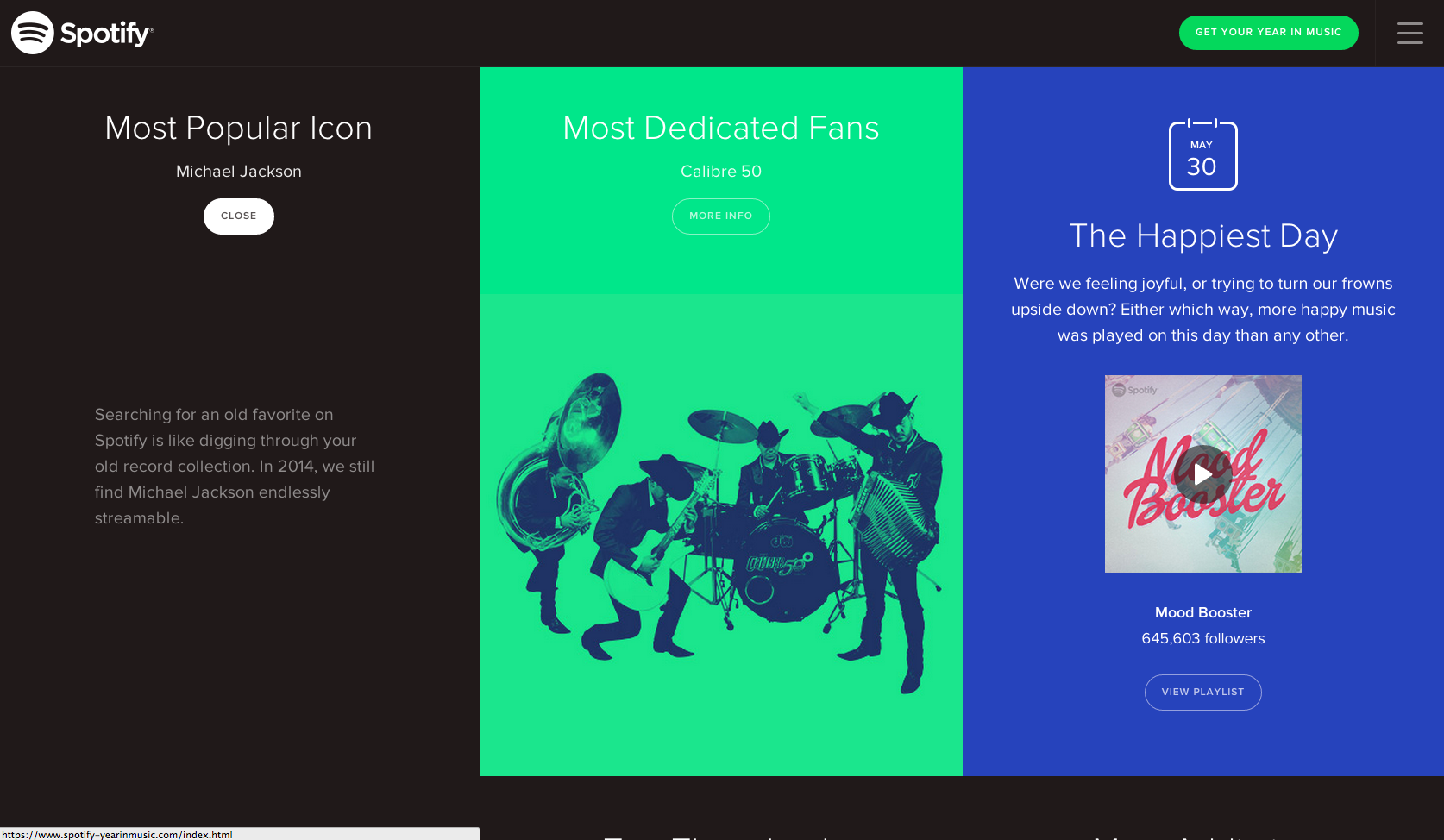1444x840 pixels.
Task: Click the happy music description paragraph
Action: (1203, 310)
